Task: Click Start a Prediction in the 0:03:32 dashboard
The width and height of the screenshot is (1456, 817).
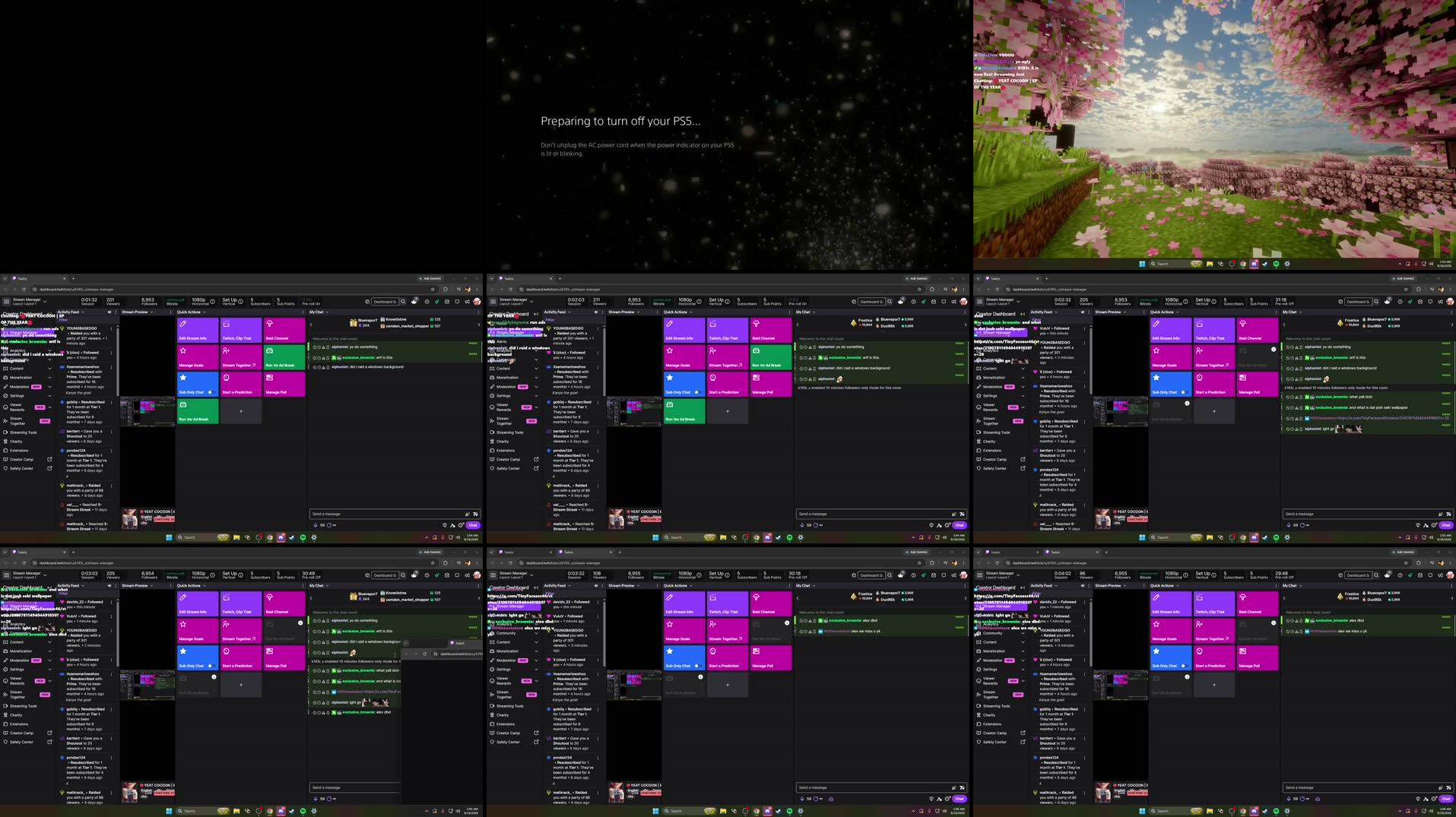Action: 728,657
